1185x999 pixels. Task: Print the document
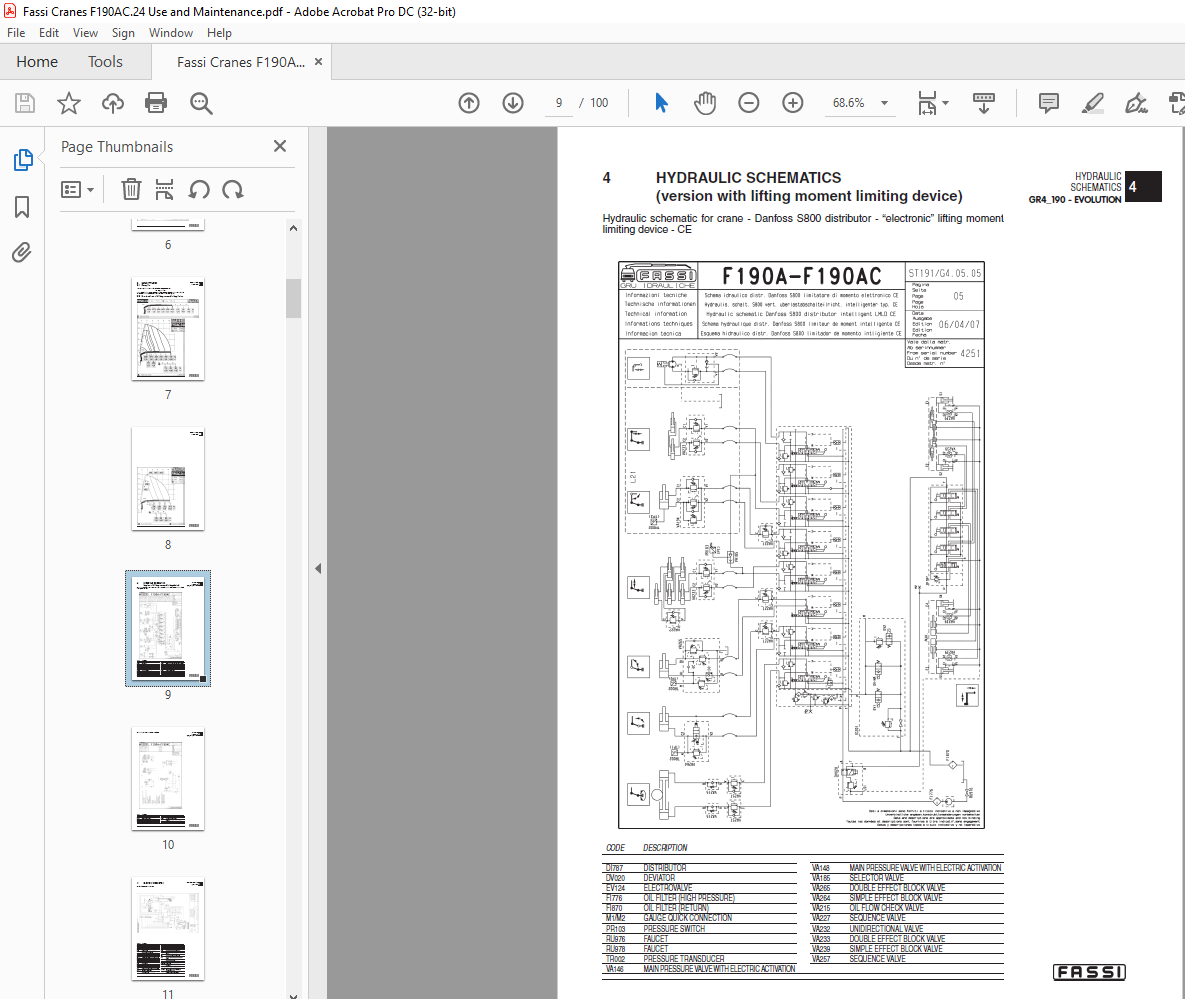(x=156, y=103)
